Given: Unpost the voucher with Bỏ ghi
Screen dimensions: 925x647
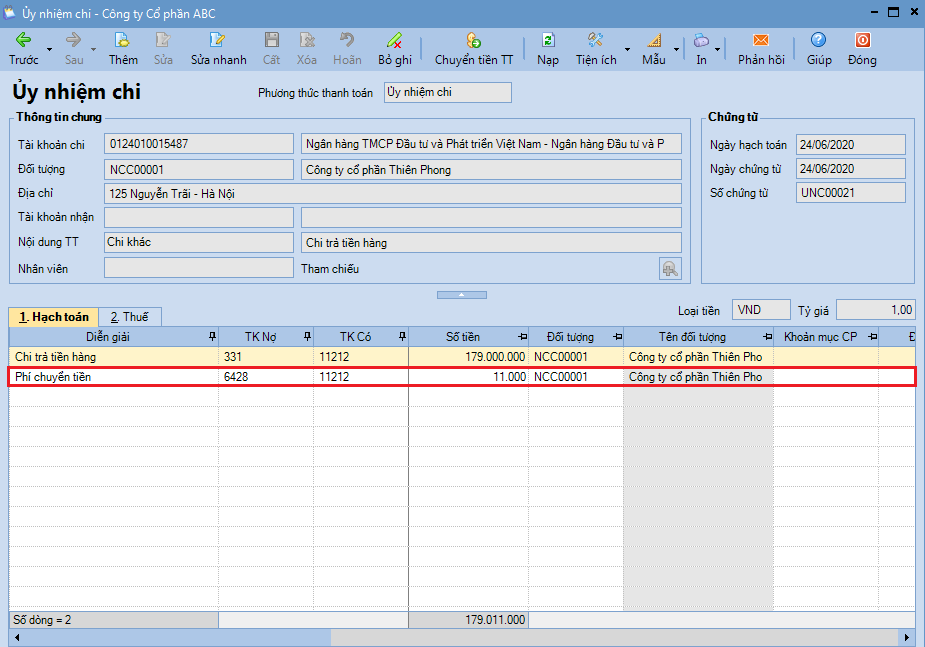Looking at the screenshot, I should pos(395,48).
